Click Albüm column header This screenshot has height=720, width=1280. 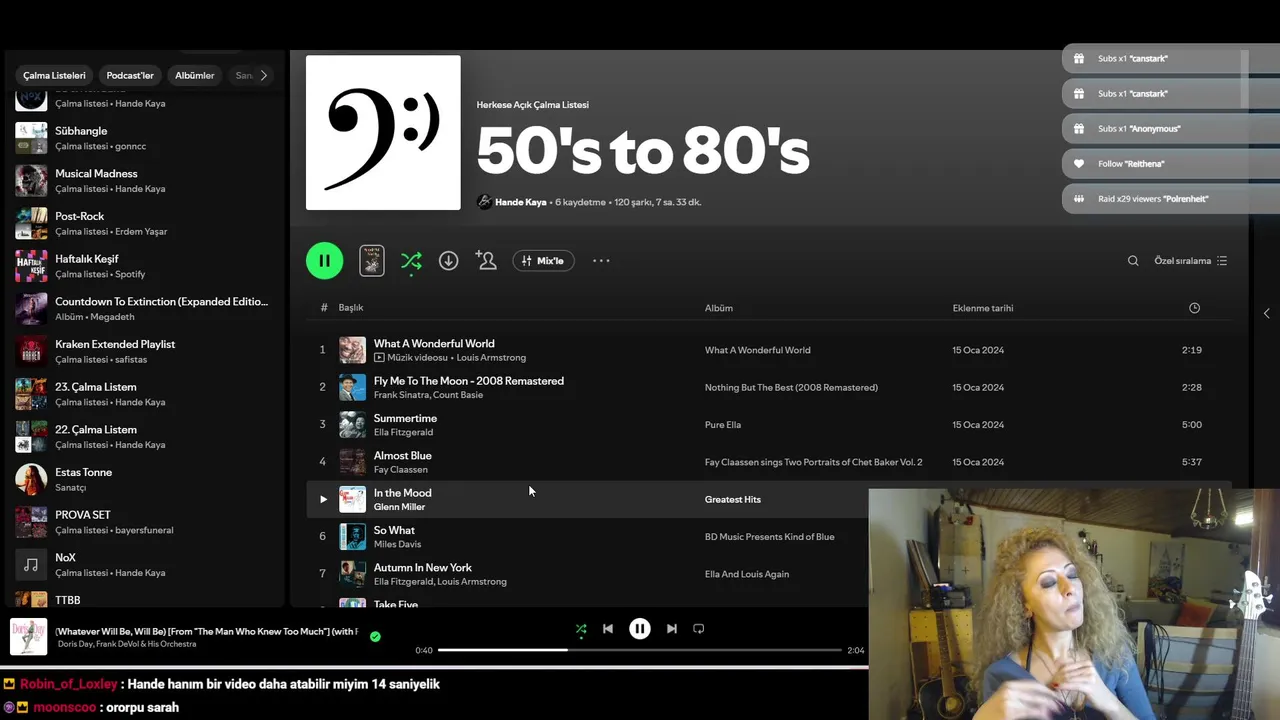(x=719, y=308)
